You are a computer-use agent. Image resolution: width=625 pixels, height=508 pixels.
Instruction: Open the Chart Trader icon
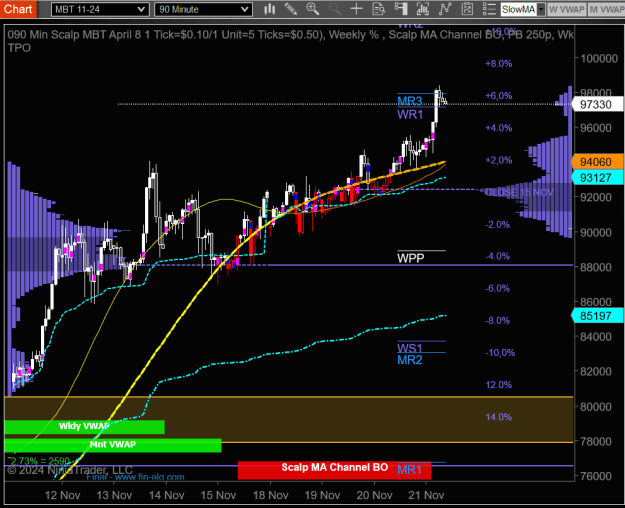tap(401, 9)
